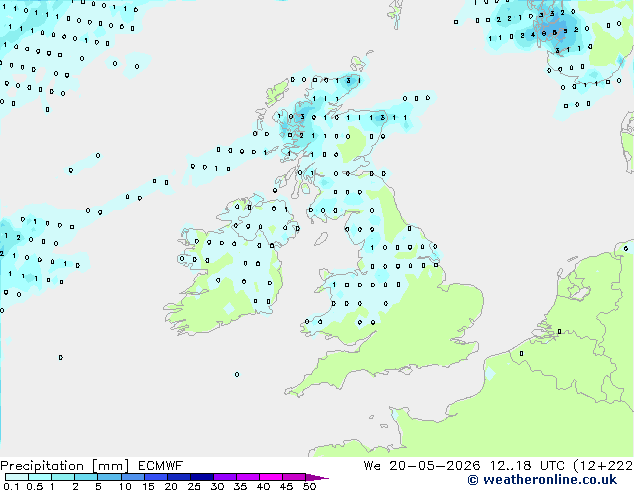634x490 pixels.
Task: Click the '(12+222' forecast offset text
Action: click(x=603, y=466)
